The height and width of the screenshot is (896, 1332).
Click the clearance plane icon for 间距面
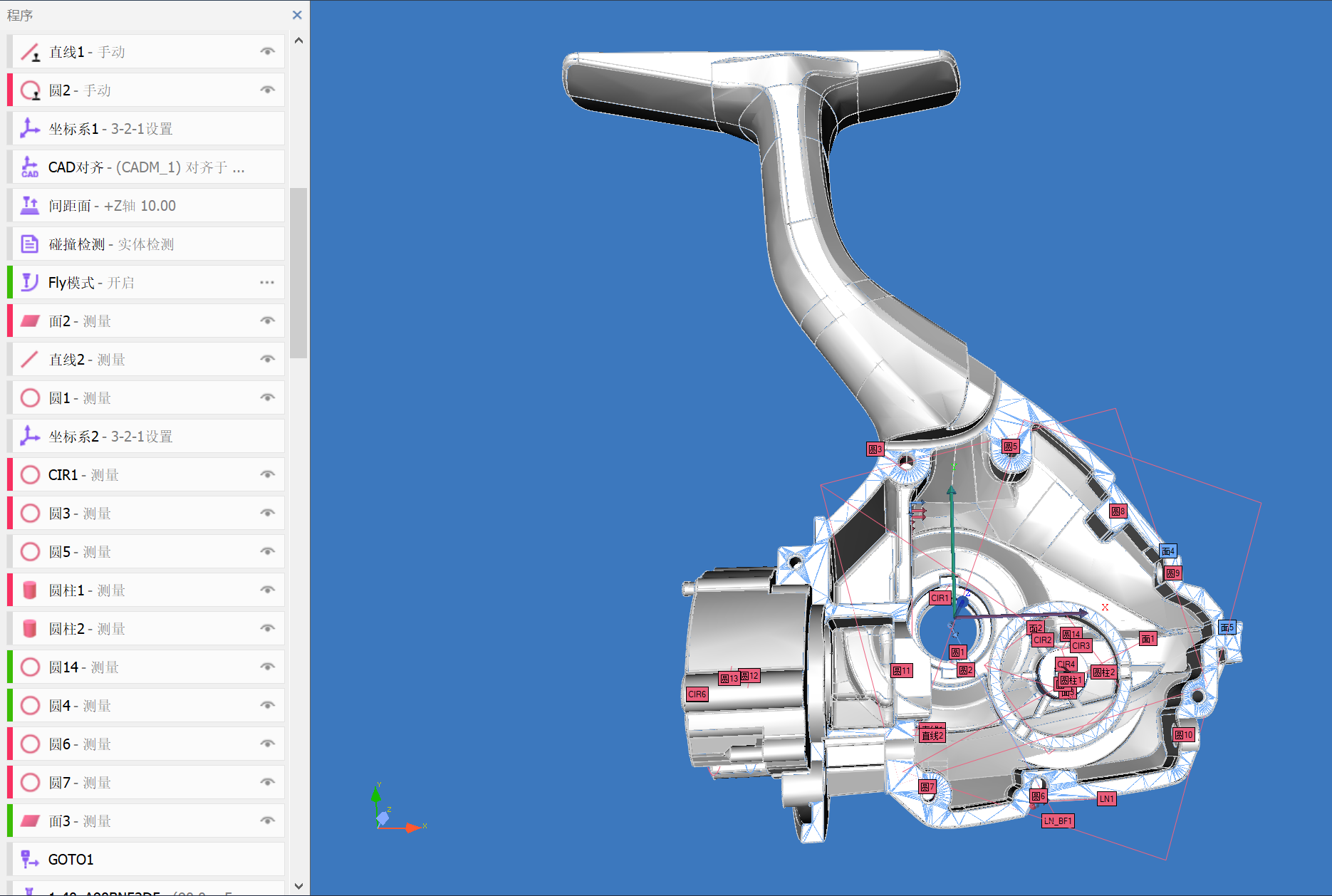29,205
